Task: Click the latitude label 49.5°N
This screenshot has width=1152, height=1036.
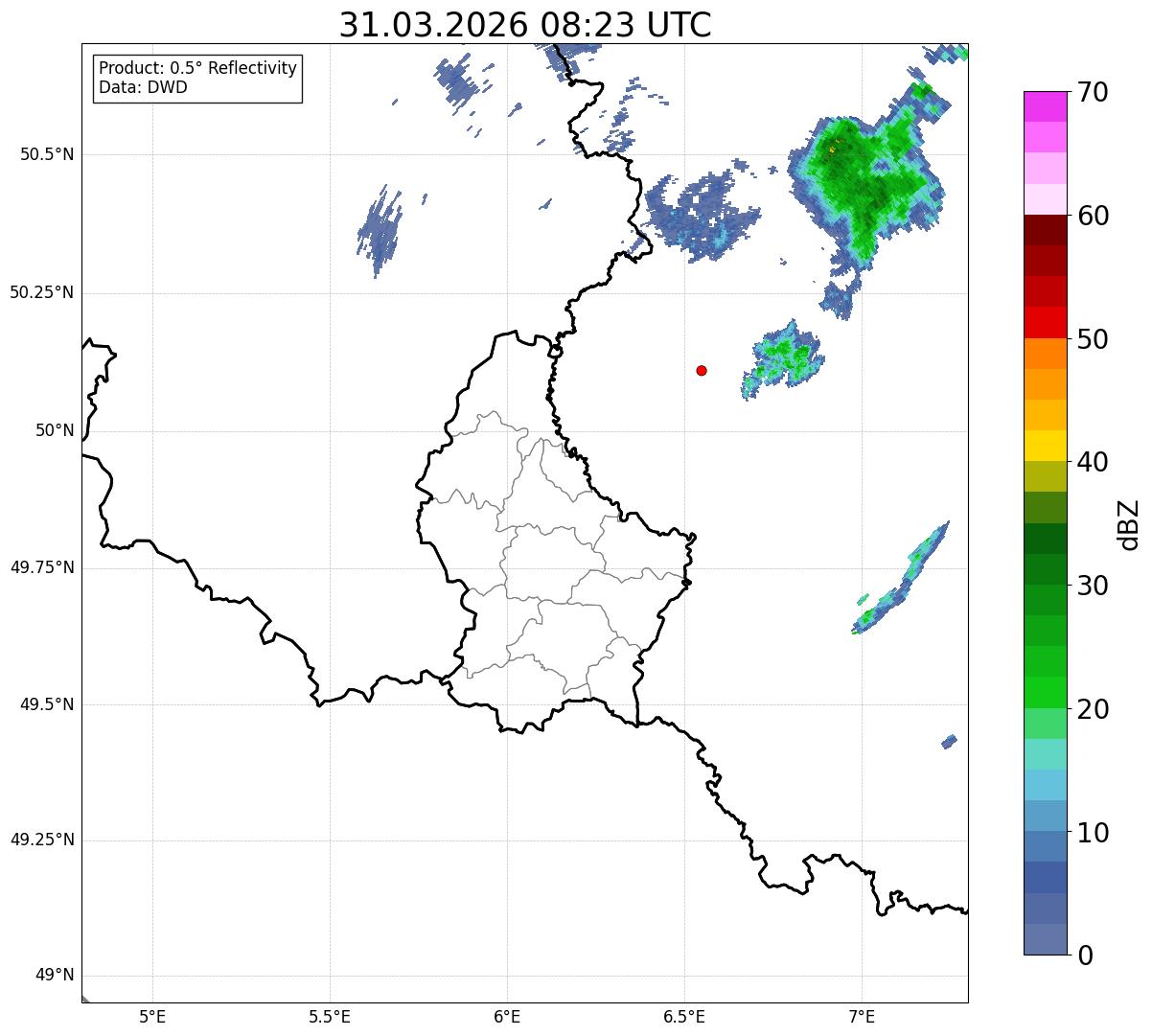Action: point(47,704)
